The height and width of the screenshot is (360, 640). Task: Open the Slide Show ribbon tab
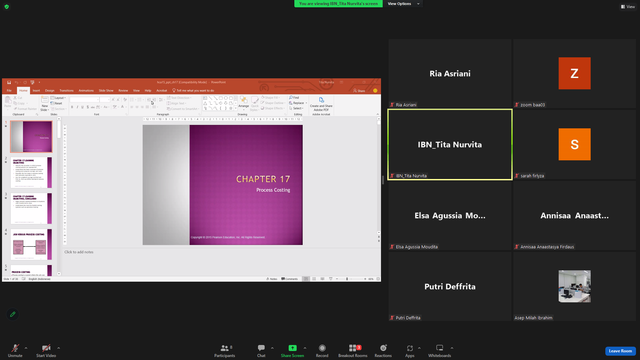(106, 91)
